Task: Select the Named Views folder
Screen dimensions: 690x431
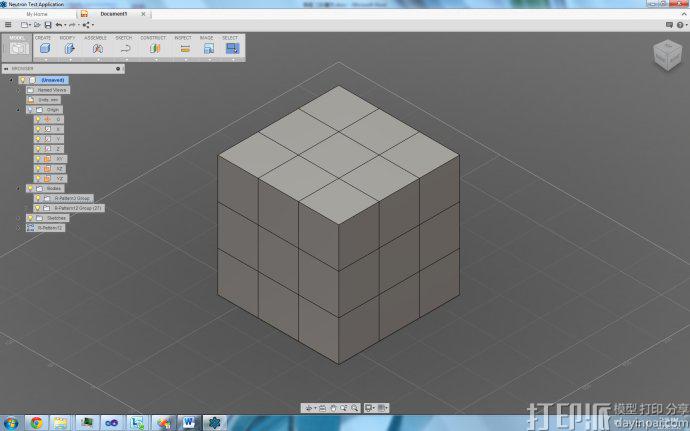Action: pyautogui.click(x=48, y=90)
